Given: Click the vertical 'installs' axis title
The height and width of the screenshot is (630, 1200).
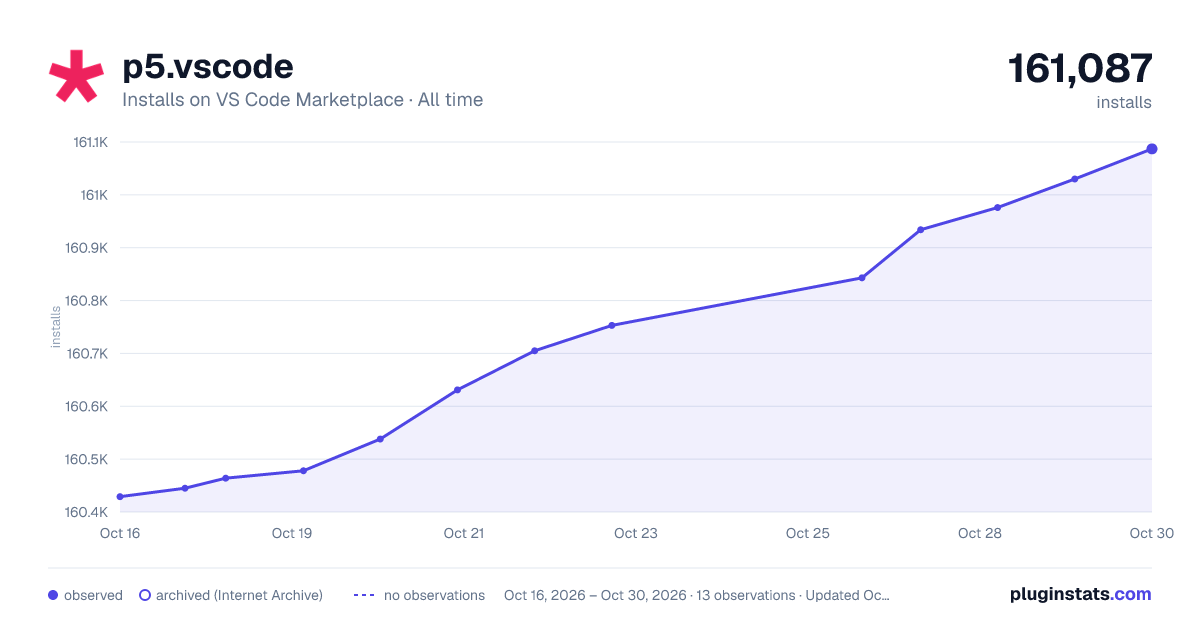Looking at the screenshot, I should [x=56, y=327].
